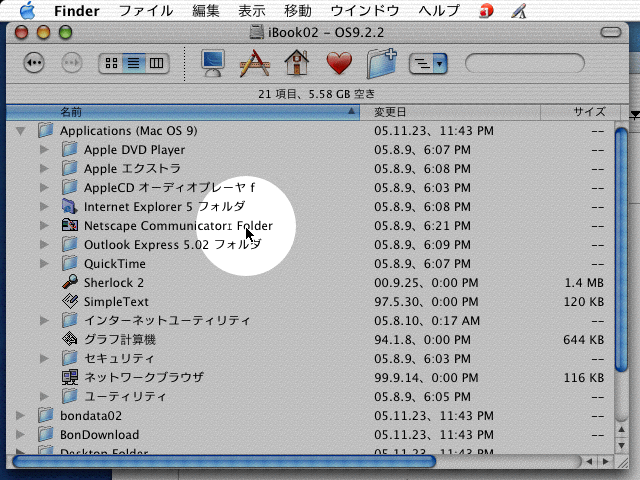Image resolution: width=640 pixels, height=480 pixels.
Task: Select the Sherlock 2 magnifier icon
Action: [70, 282]
